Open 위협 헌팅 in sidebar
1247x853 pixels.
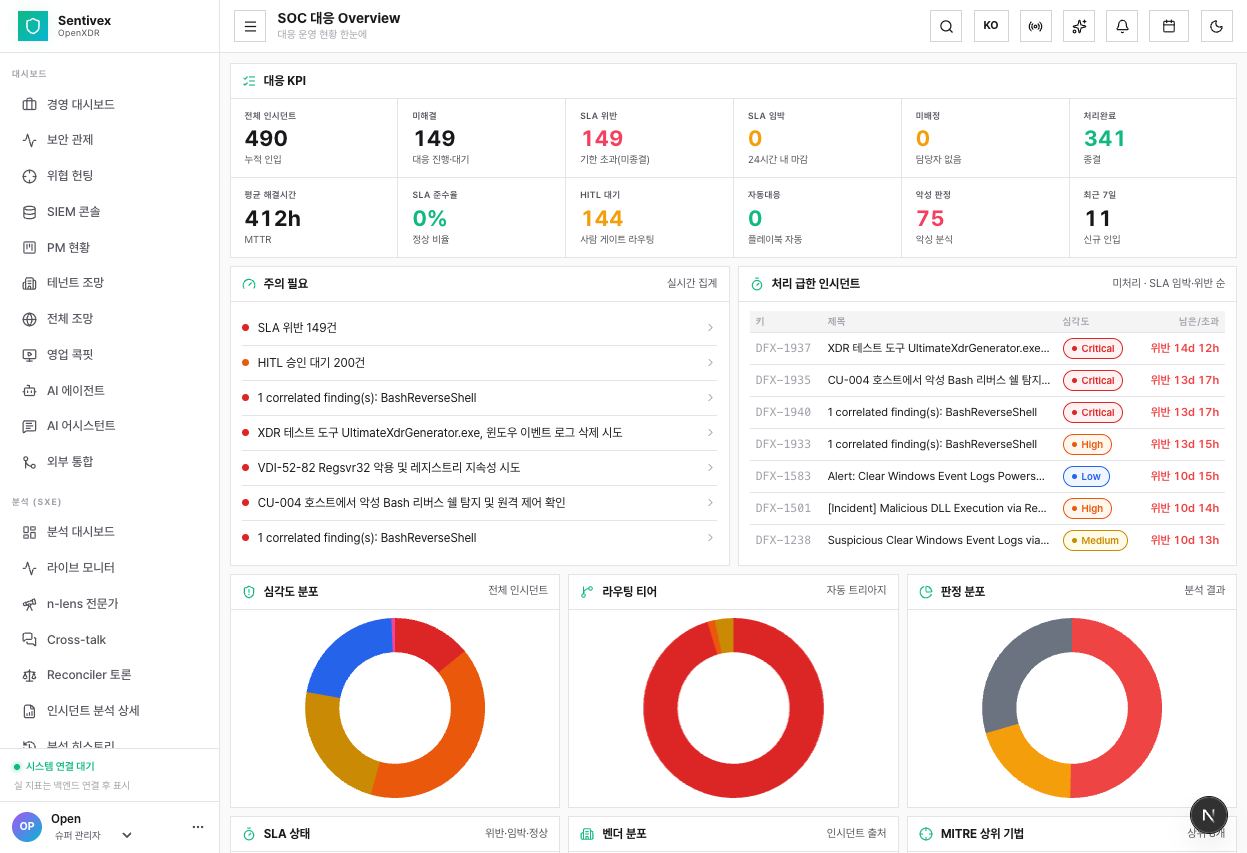[109, 176]
